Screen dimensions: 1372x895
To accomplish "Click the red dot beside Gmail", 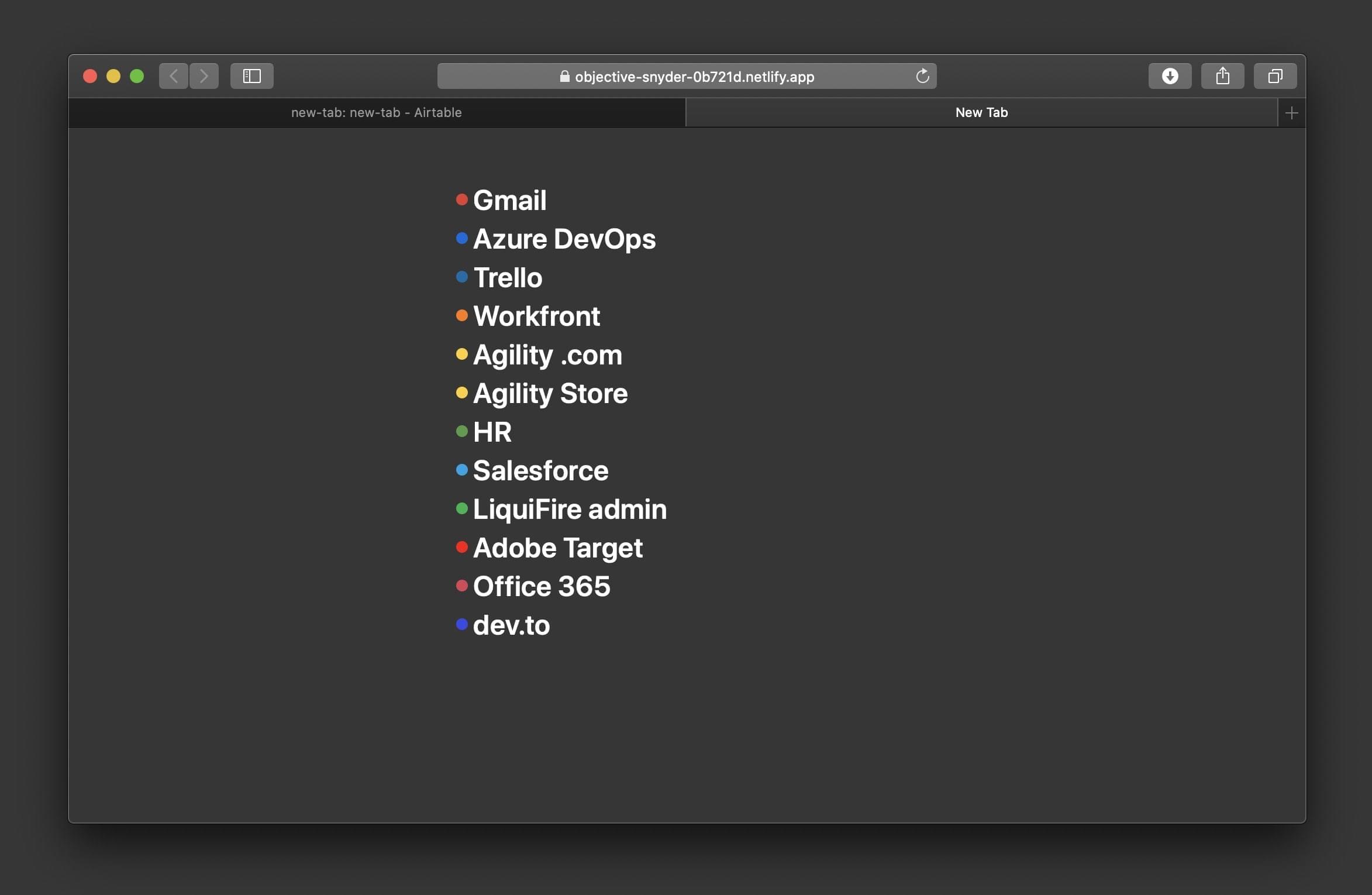I will click(462, 199).
